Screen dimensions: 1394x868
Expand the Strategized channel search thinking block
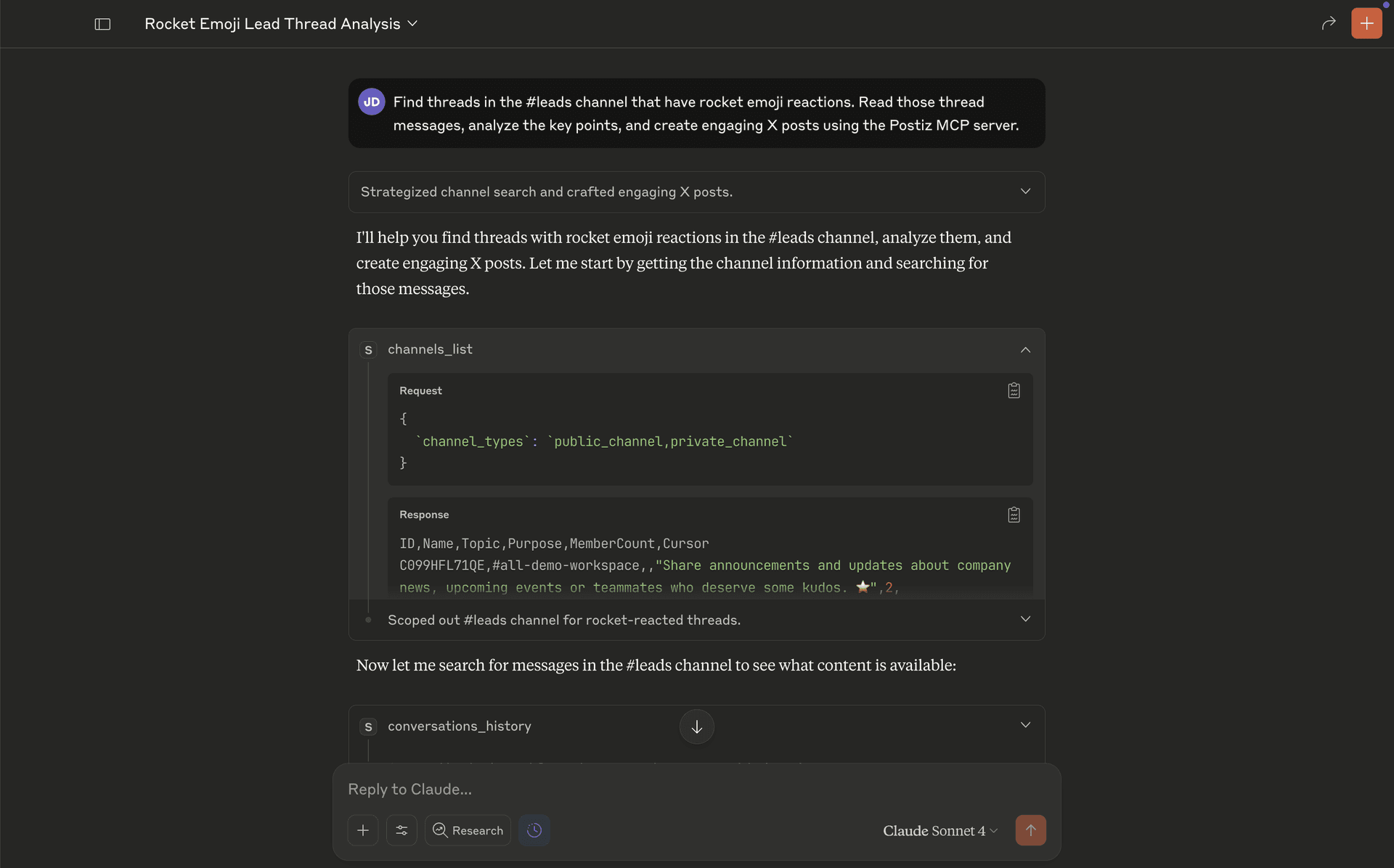click(1025, 192)
